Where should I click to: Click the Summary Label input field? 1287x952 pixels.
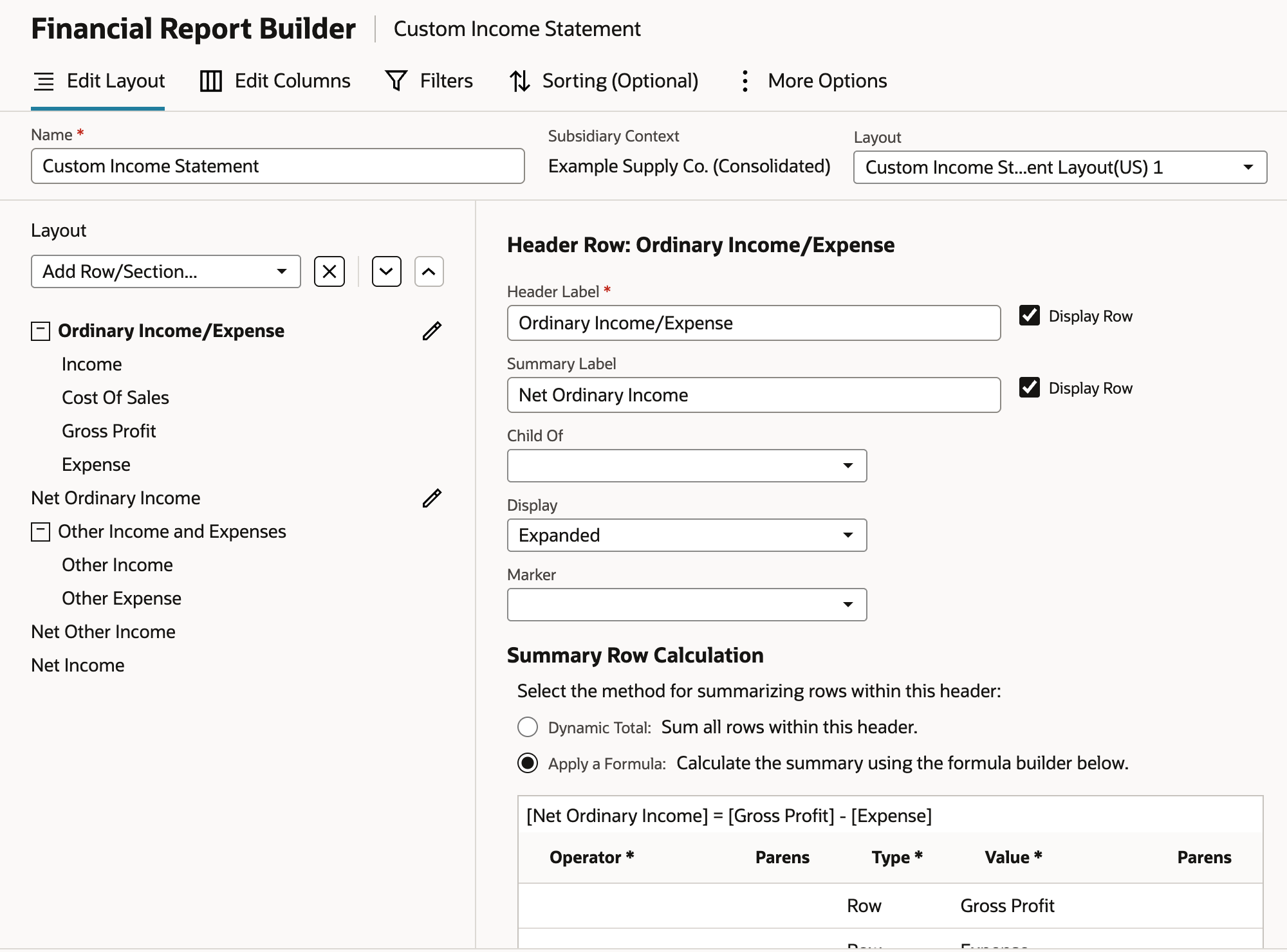point(754,395)
